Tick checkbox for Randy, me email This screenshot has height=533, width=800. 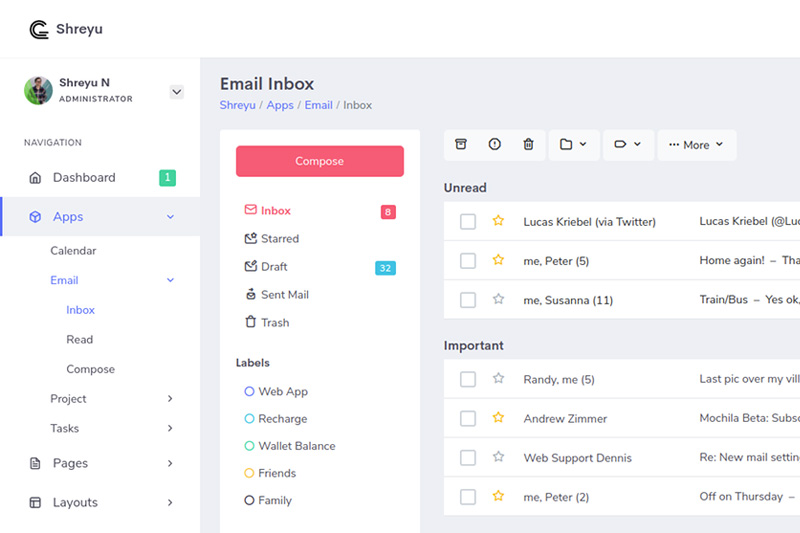468,379
